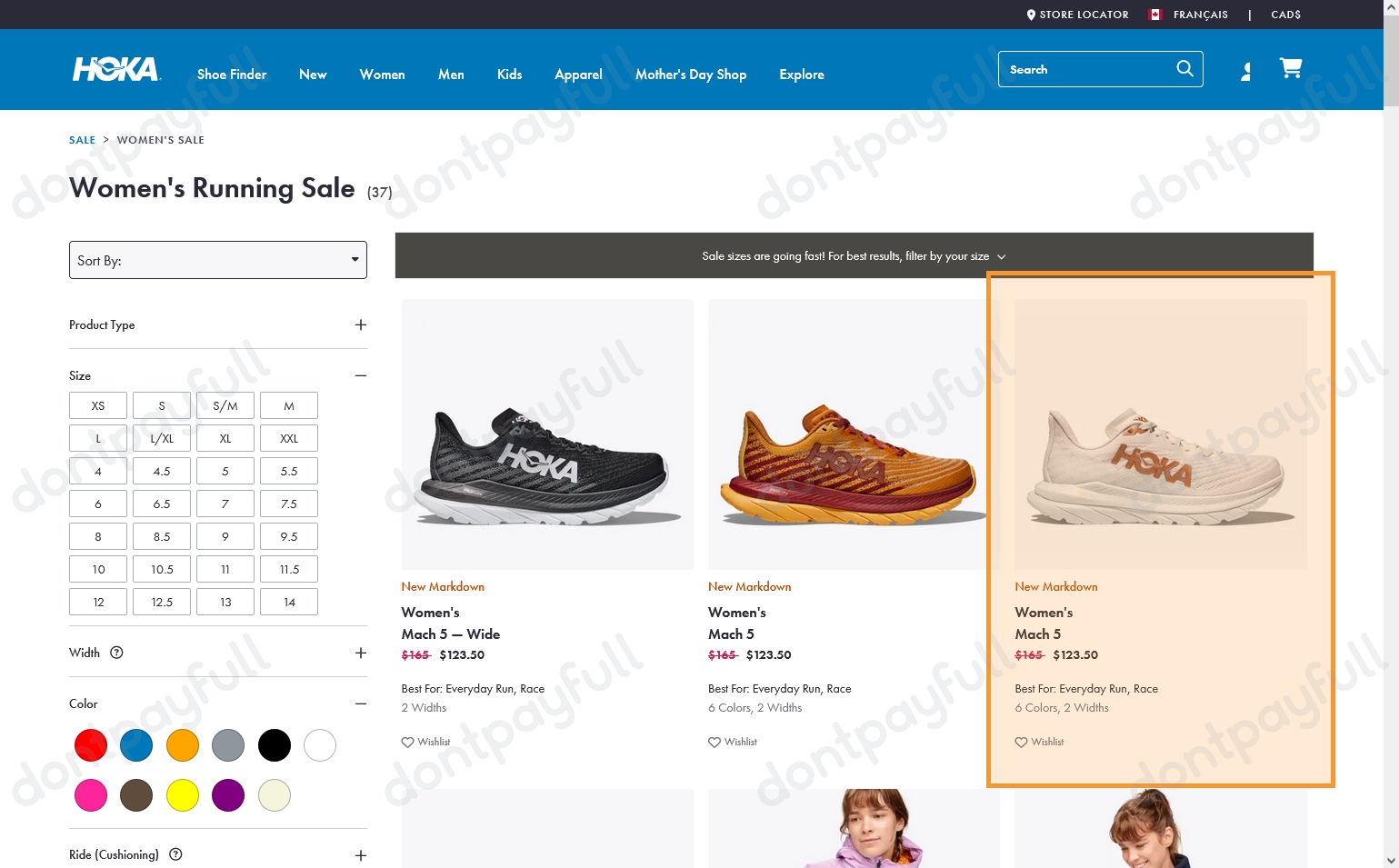Click the Canadian flag icon
1399x868 pixels.
[x=1155, y=14]
